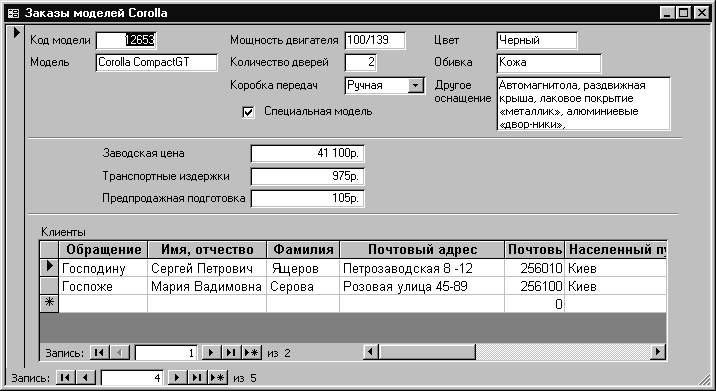This screenshot has width=716, height=391.
Task: Go to previous client record in subform navigator
Action: [120, 353]
